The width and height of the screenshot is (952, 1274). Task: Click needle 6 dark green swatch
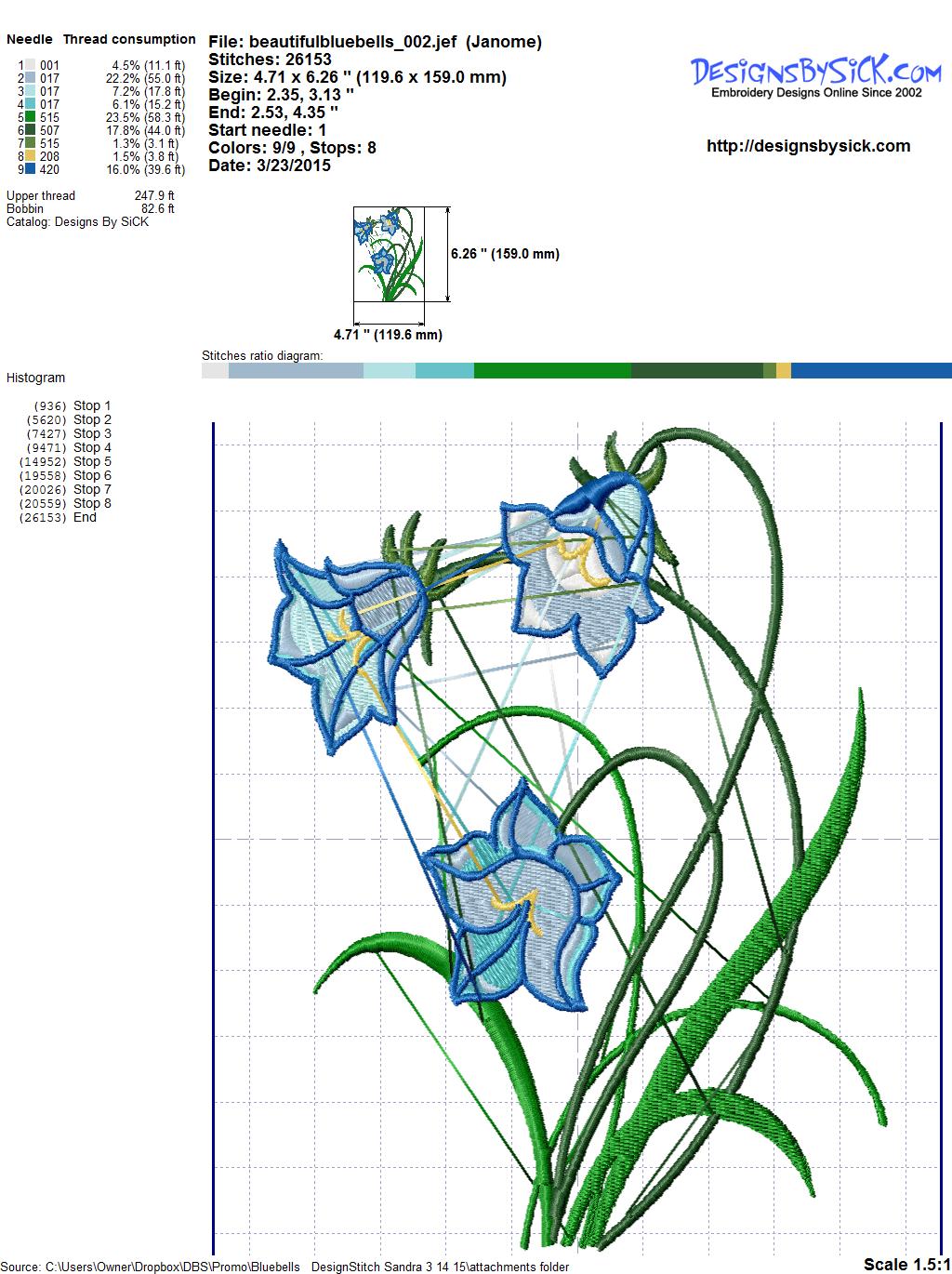coord(32,130)
